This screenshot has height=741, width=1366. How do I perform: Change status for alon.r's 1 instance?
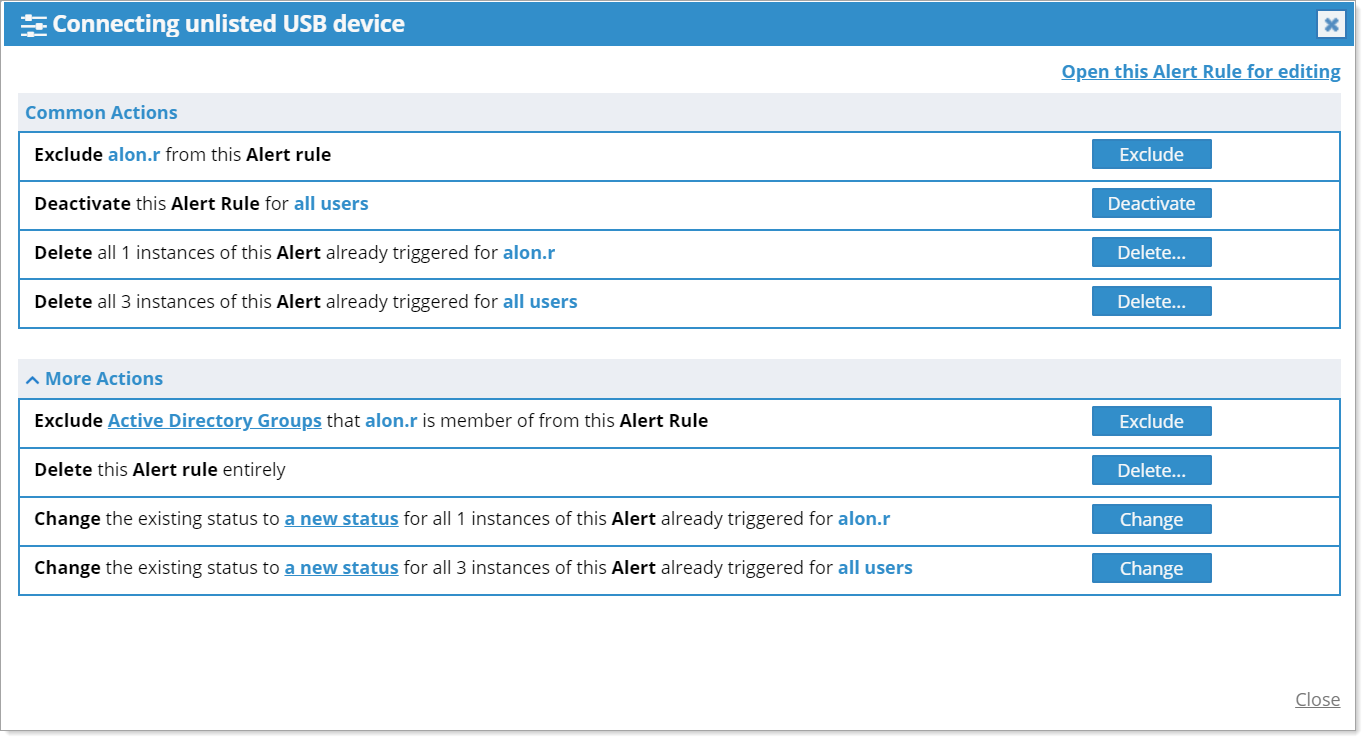coord(1151,520)
